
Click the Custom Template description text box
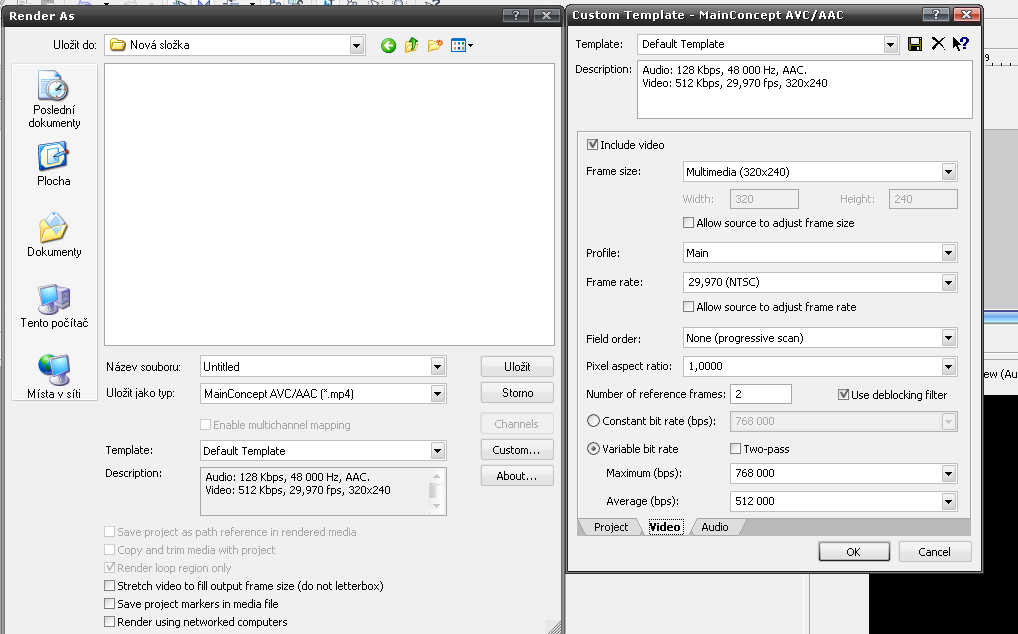point(804,90)
